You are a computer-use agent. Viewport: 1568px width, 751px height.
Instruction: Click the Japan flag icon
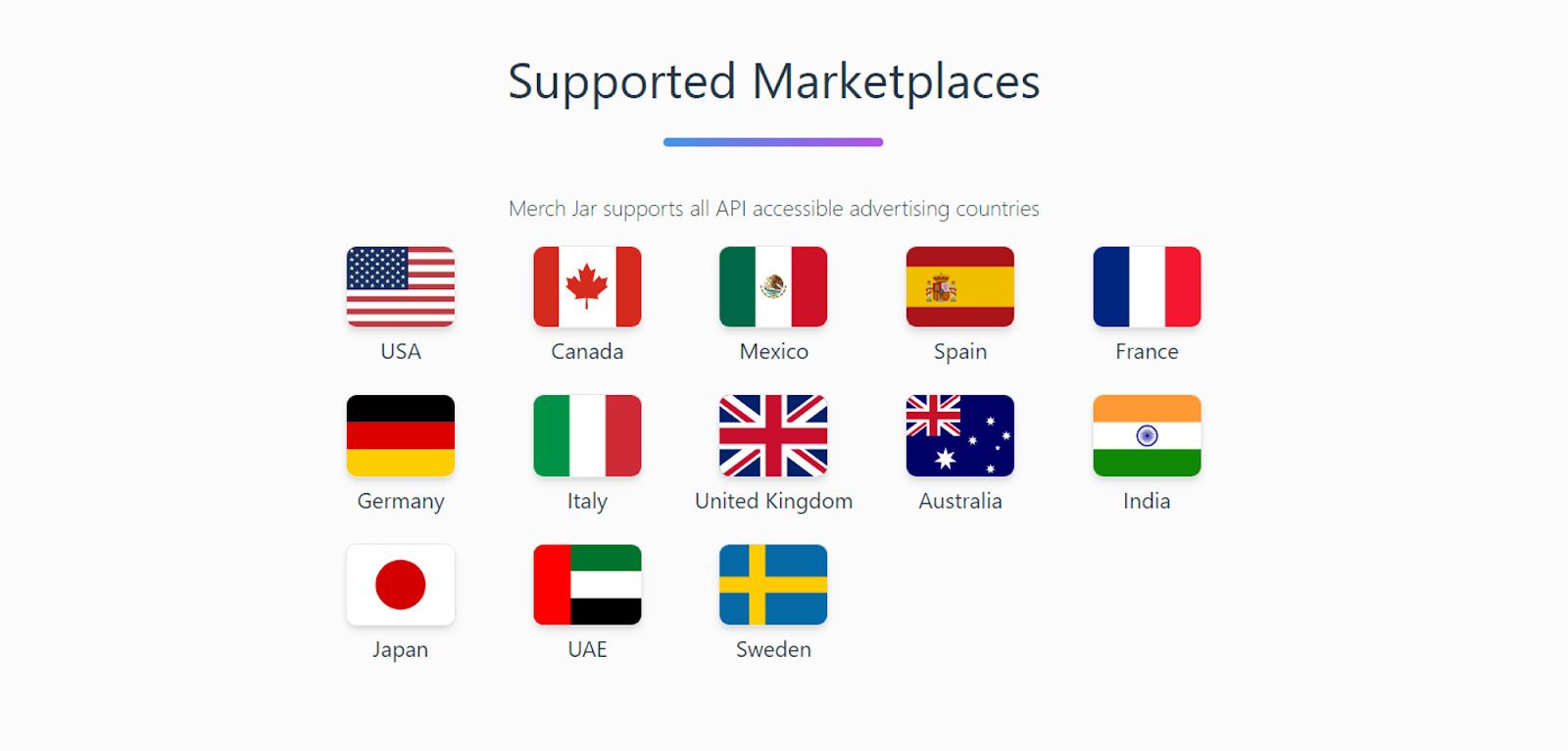click(x=401, y=584)
